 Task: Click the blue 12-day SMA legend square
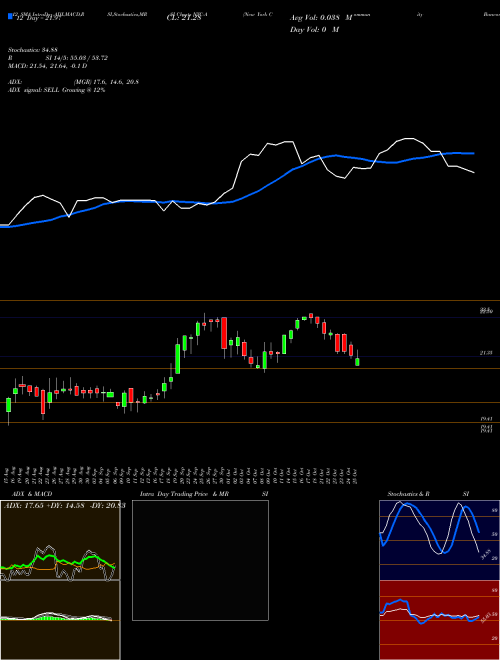pyautogui.click(x=10, y=16)
